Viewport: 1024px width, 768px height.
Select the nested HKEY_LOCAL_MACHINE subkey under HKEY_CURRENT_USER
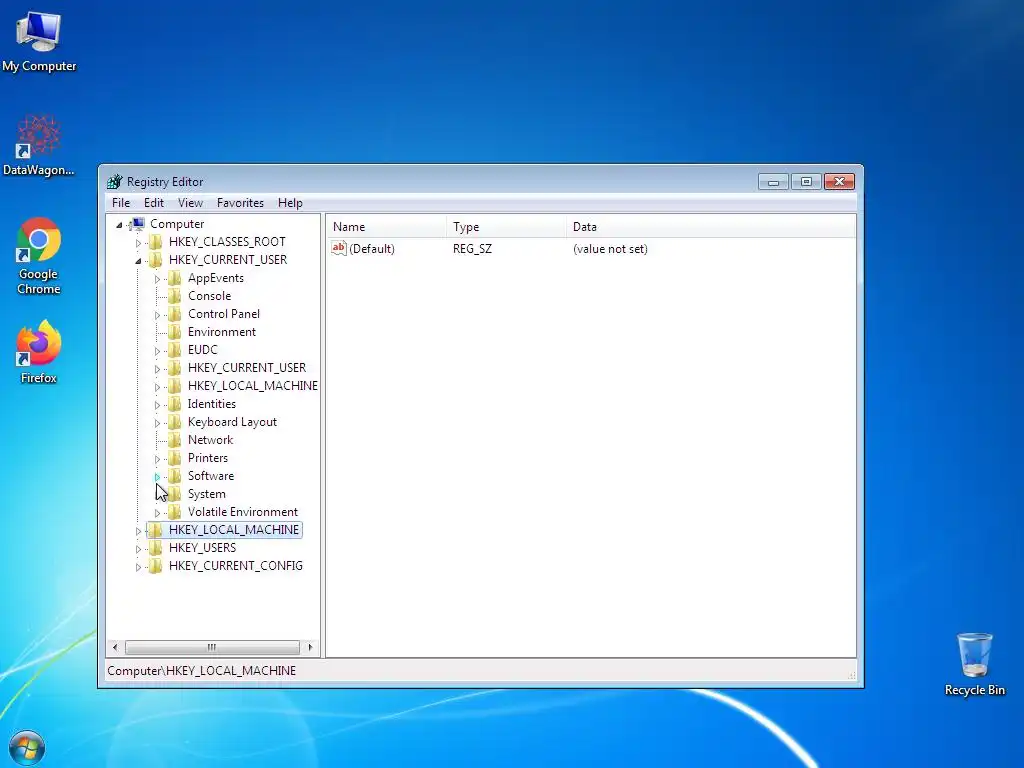tap(253, 386)
